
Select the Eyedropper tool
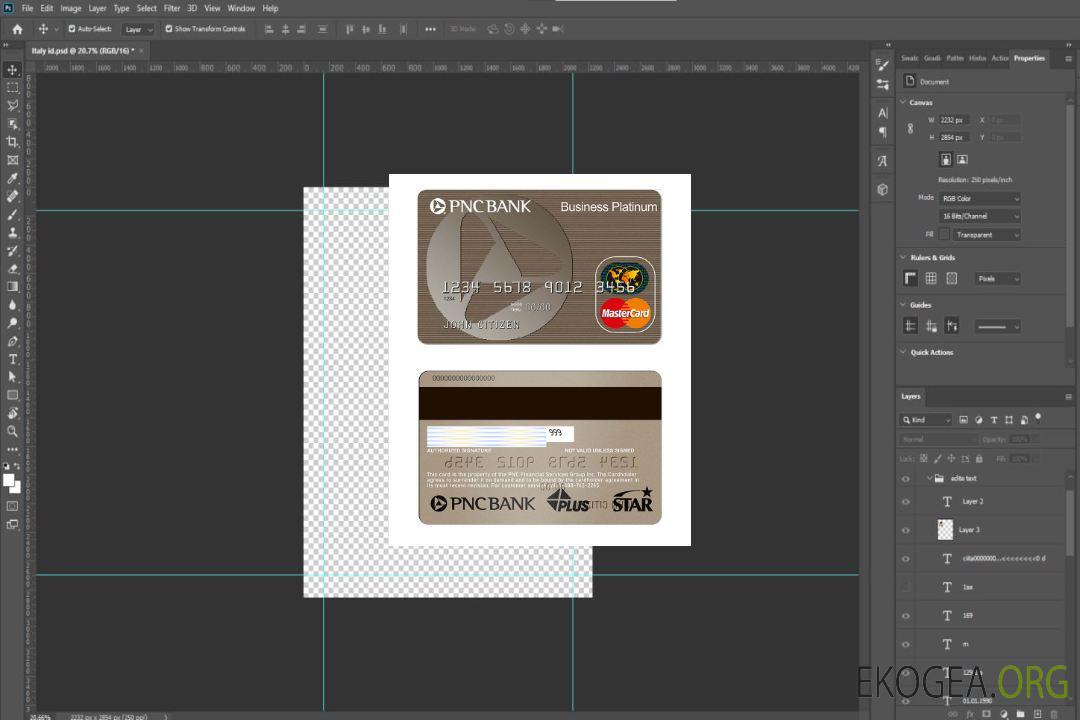(x=12, y=178)
